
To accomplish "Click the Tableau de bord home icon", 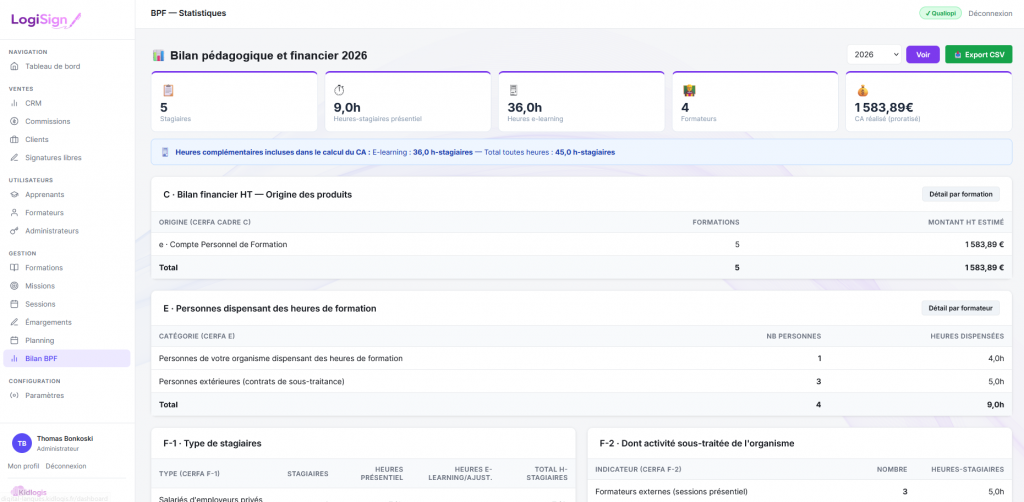I will point(14,66).
